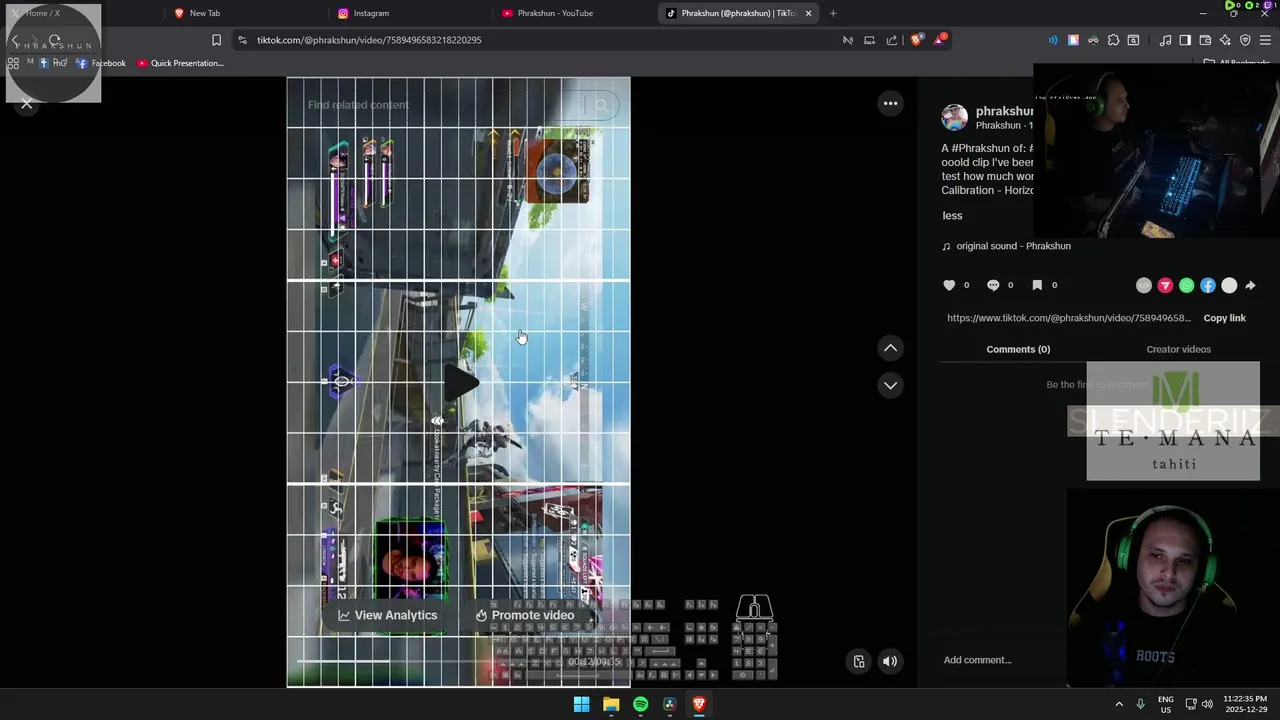
Task: Open Brave VPN shield icon
Action: click(1245, 40)
